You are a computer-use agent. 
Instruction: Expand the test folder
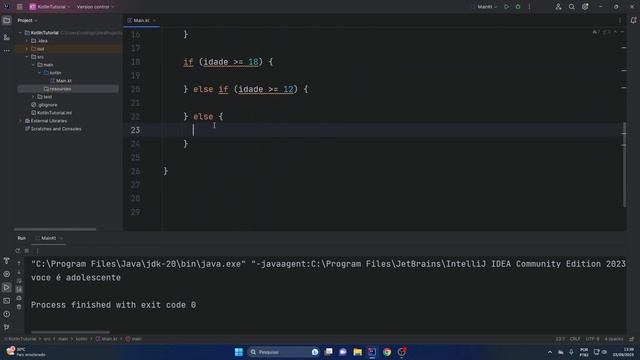click(33, 97)
